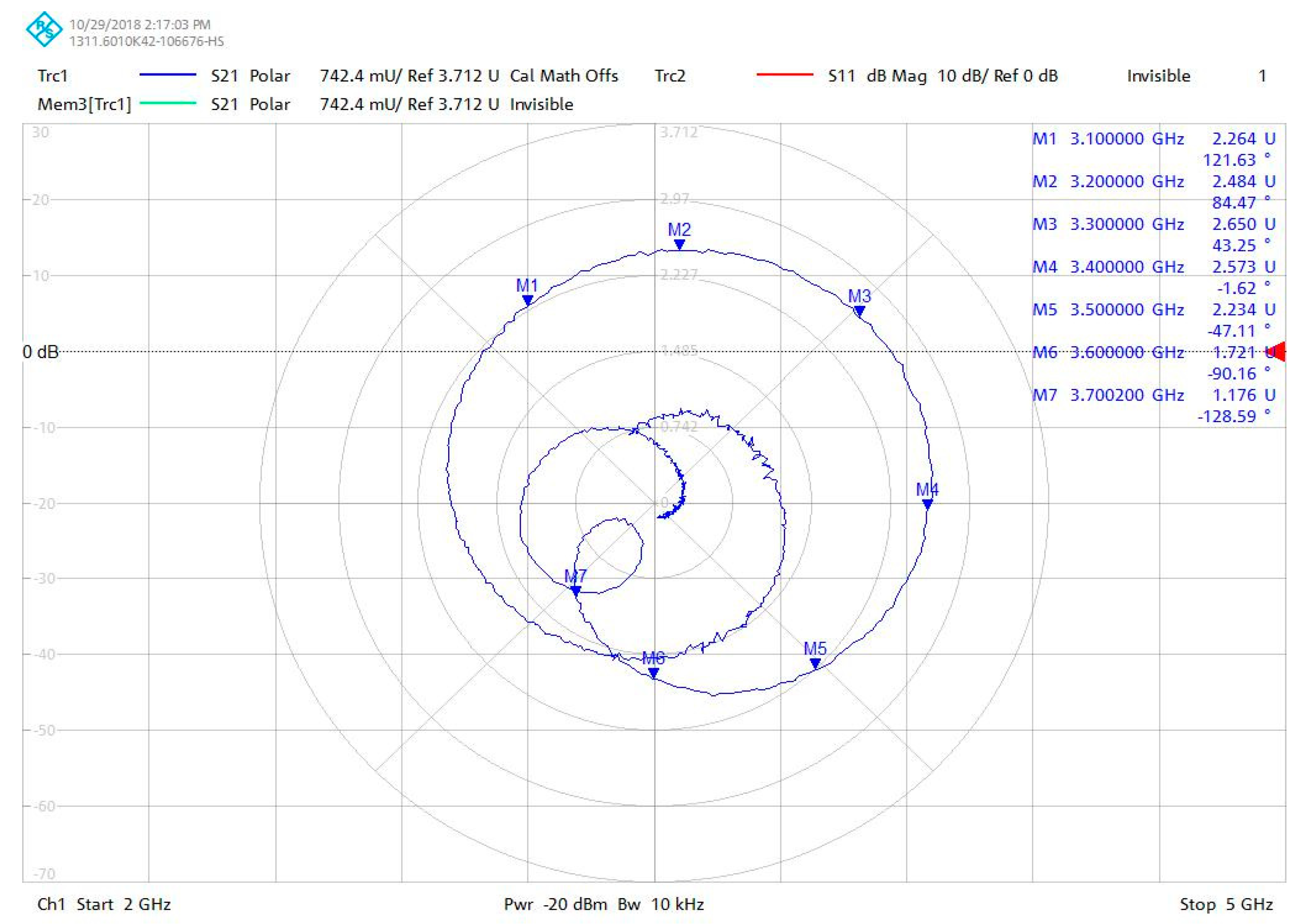Click the Rohde & Schwarz logo icon
Screen dimensions: 1311x924
43,30
